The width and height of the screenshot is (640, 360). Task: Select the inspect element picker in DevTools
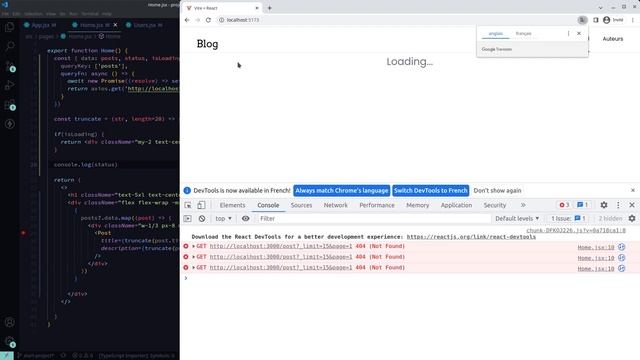[x=188, y=205]
